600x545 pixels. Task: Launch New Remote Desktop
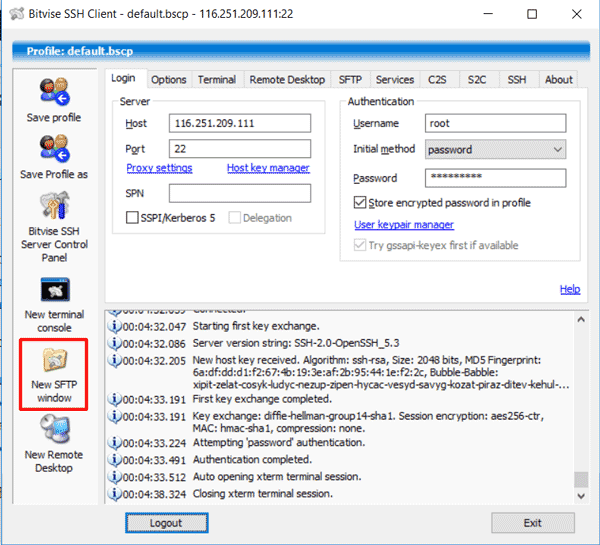click(x=54, y=444)
